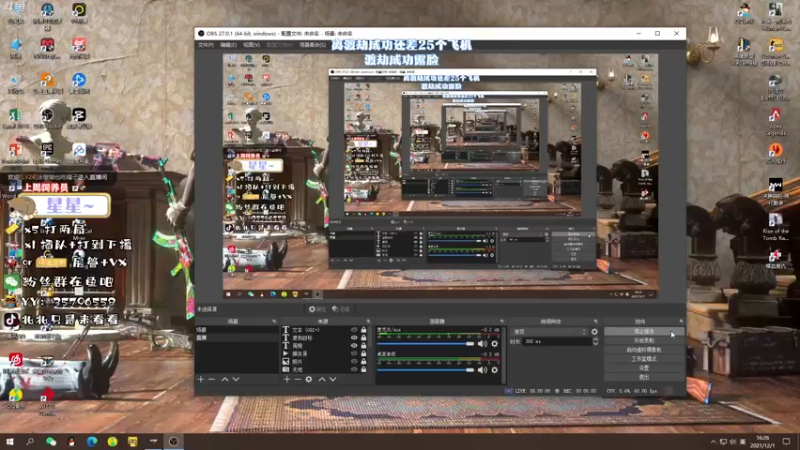Viewport: 800px width, 450px height.
Task: Remove the selected scene with the minus icon
Action: [211, 379]
